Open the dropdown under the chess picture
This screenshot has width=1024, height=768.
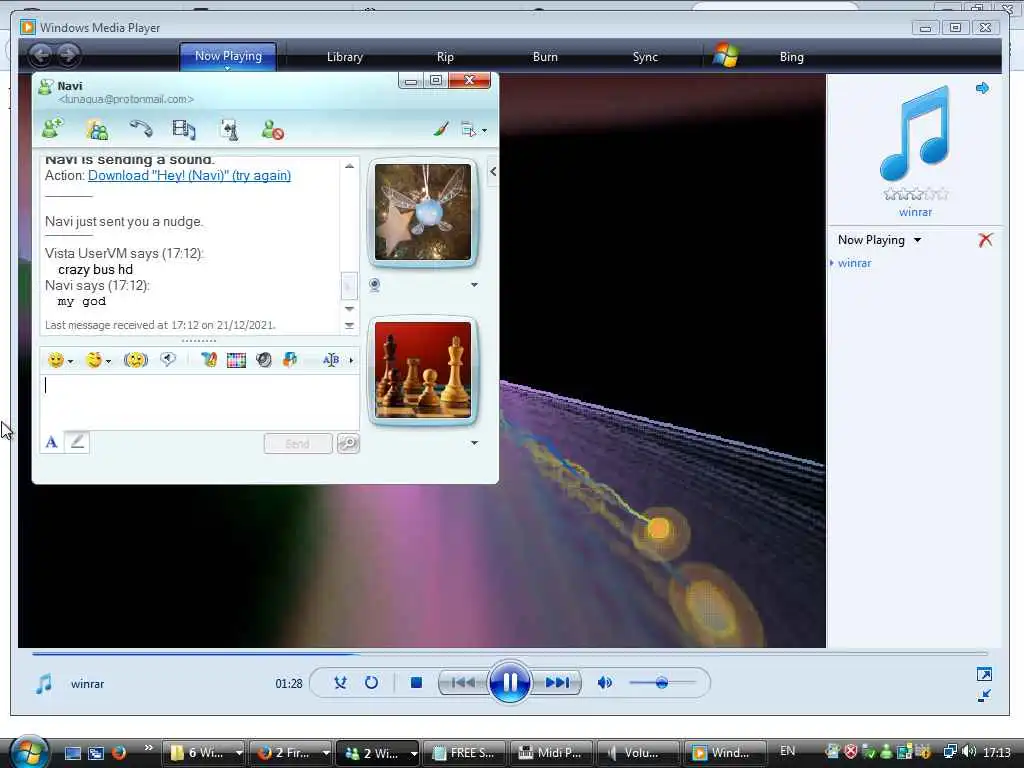click(474, 443)
